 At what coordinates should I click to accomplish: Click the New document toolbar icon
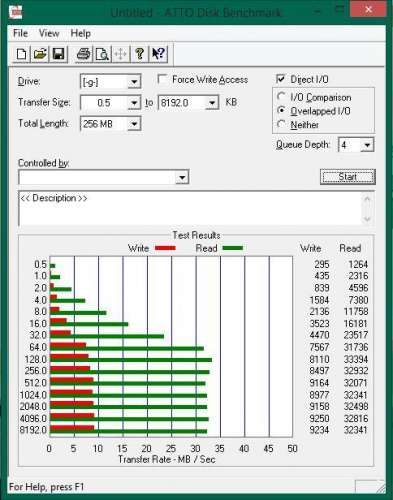coord(21,54)
